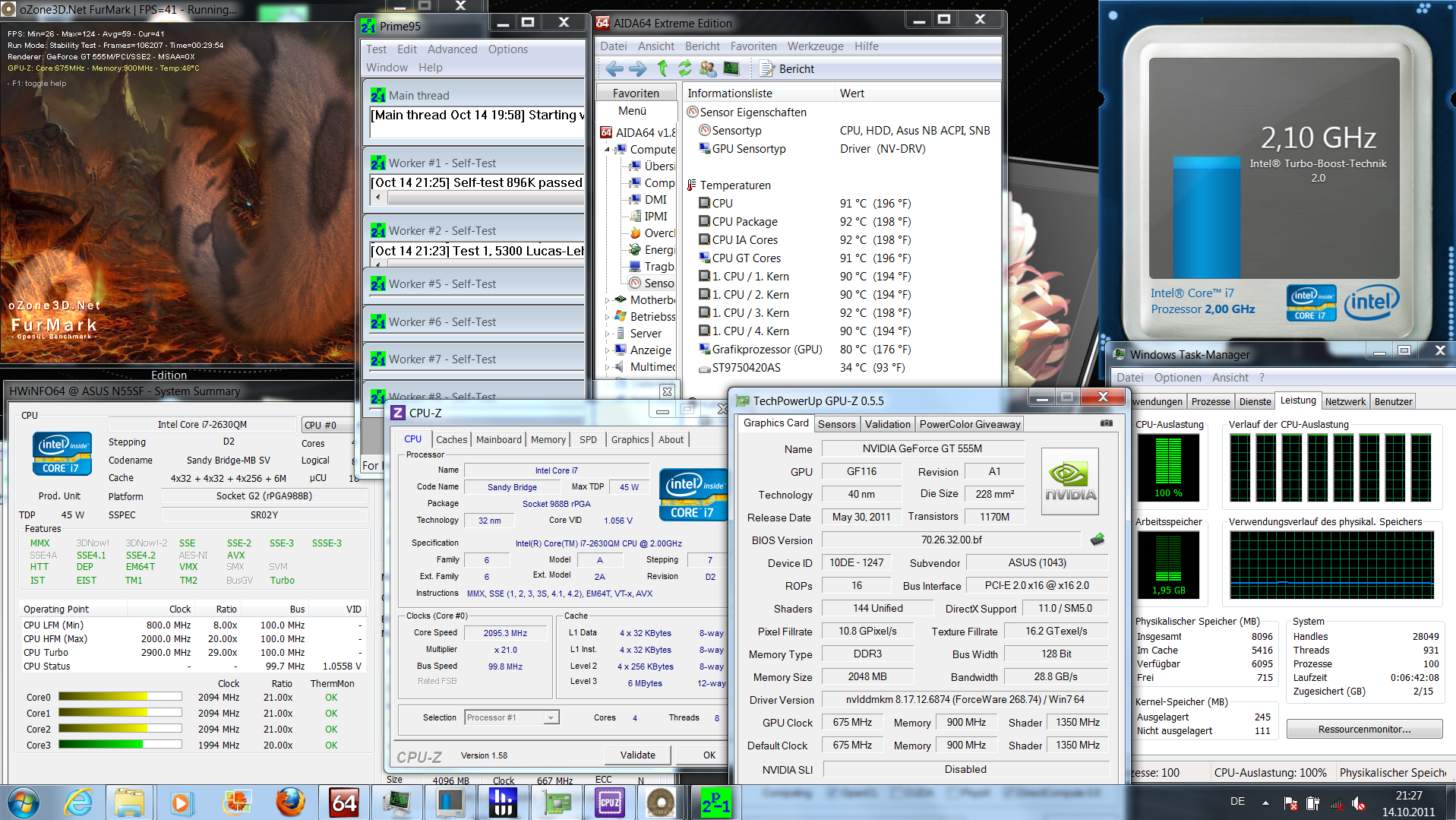Switch to the Mainboard tab in CPU-Z

pyautogui.click(x=498, y=439)
